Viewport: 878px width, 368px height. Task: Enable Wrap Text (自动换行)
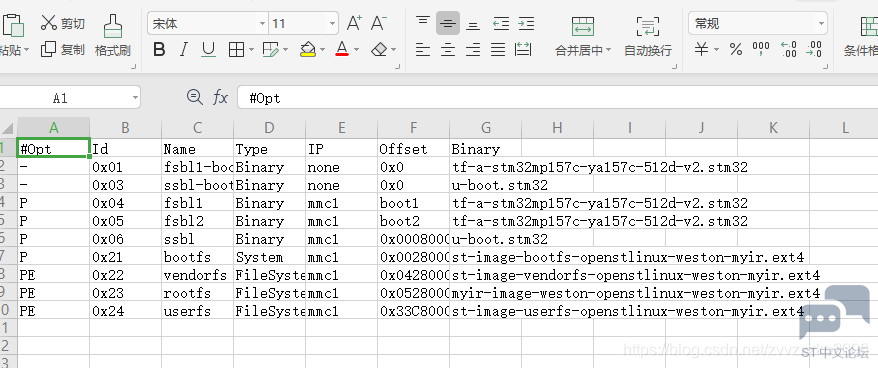pos(648,36)
